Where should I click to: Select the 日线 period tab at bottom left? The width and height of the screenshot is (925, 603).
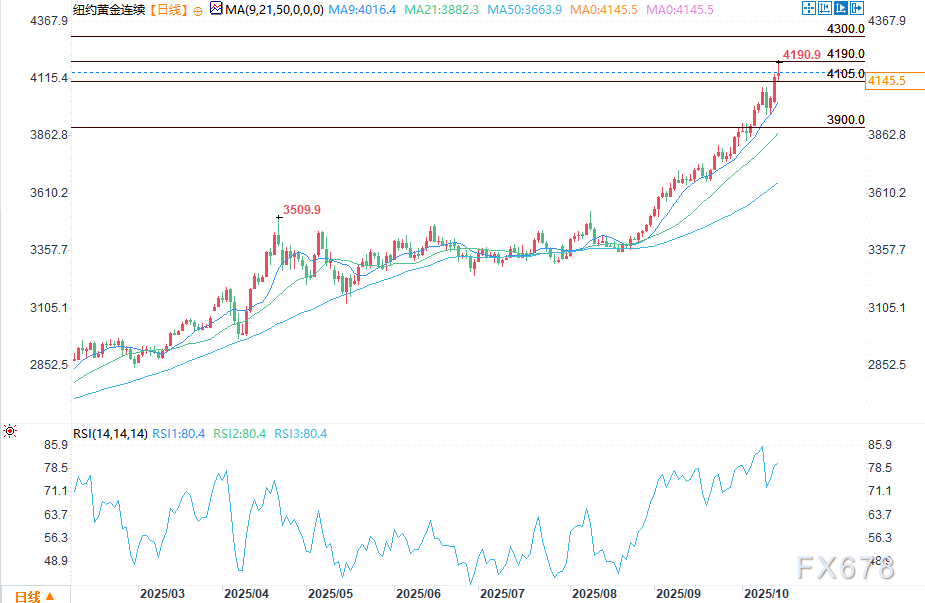26,597
